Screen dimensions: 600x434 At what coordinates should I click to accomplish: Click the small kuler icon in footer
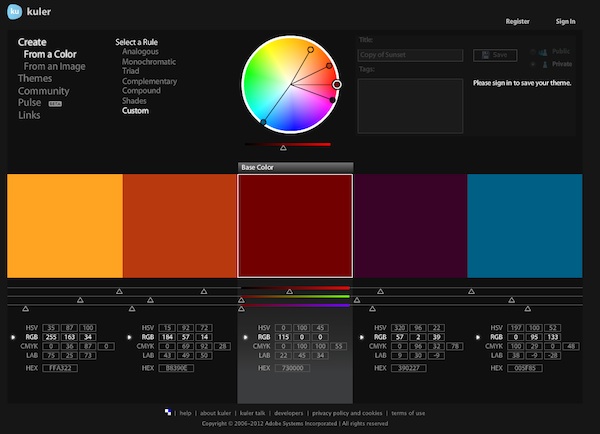(168, 412)
